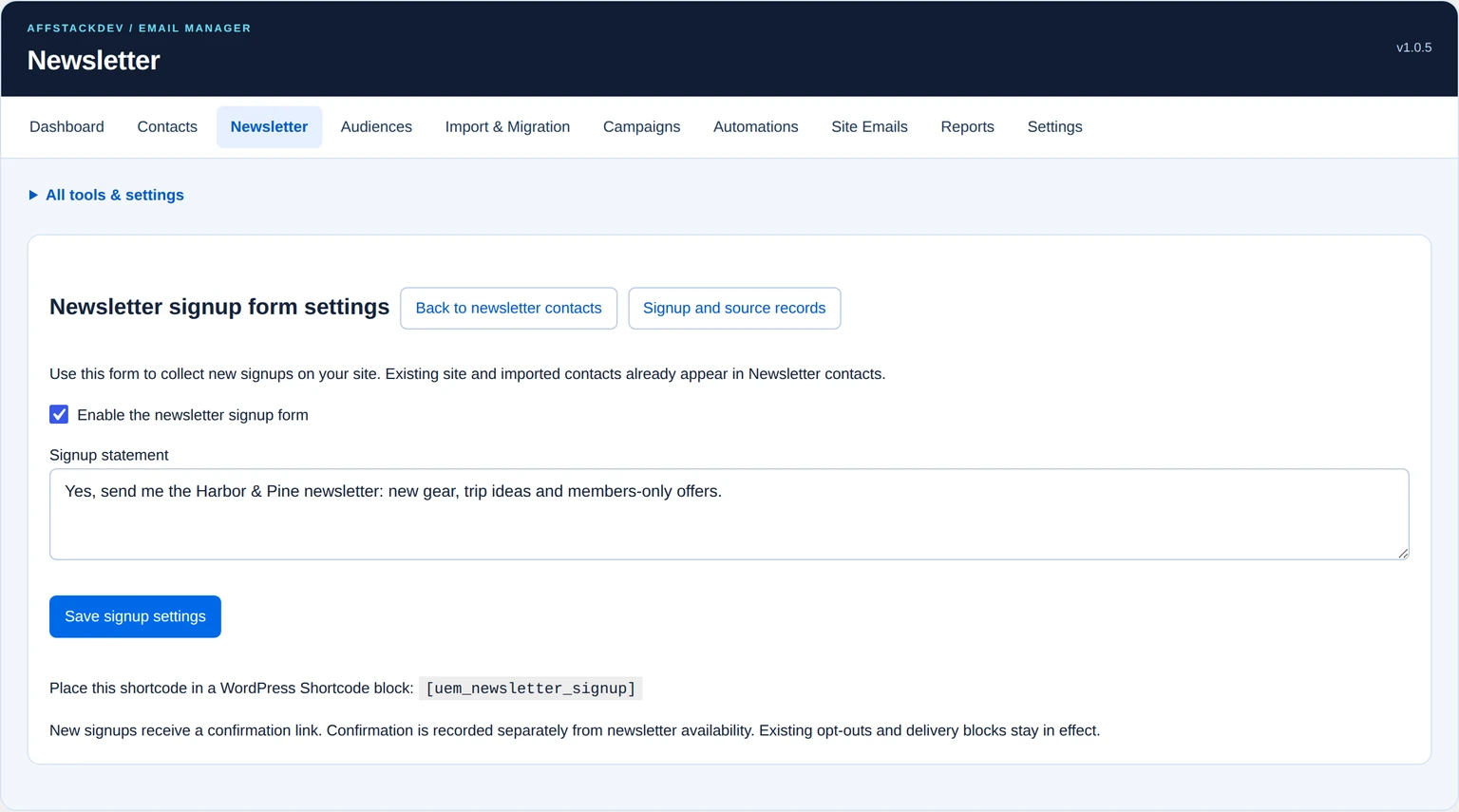The width and height of the screenshot is (1459, 812).
Task: Click the AFFSTACKDEV / EMAIL MANAGER breadcrumb text
Action: 139,28
